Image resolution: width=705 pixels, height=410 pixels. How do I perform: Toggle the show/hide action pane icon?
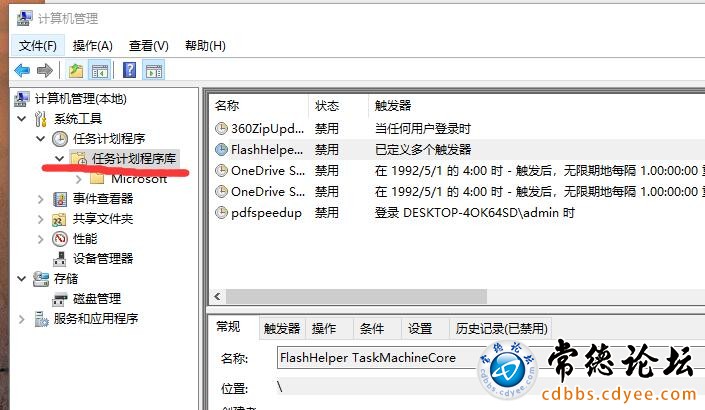tap(154, 70)
